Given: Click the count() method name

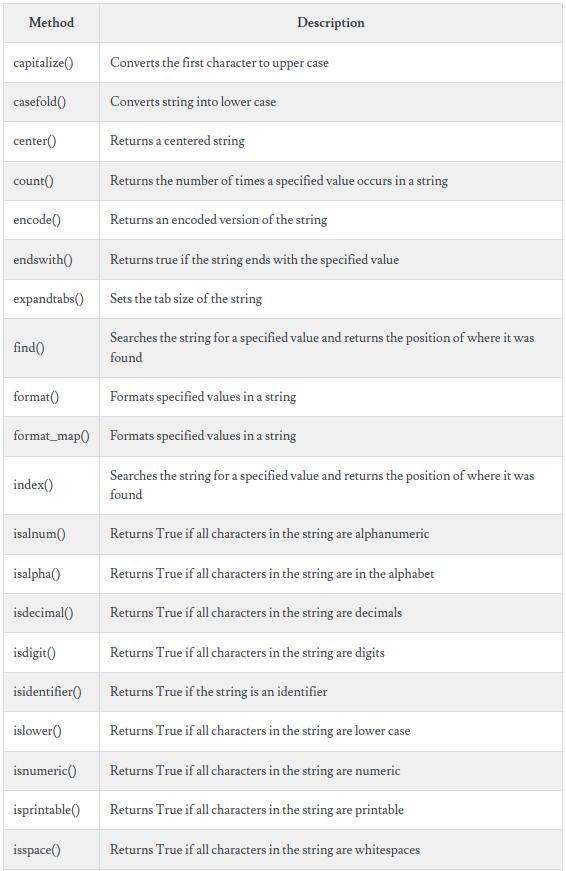Looking at the screenshot, I should (33, 181).
